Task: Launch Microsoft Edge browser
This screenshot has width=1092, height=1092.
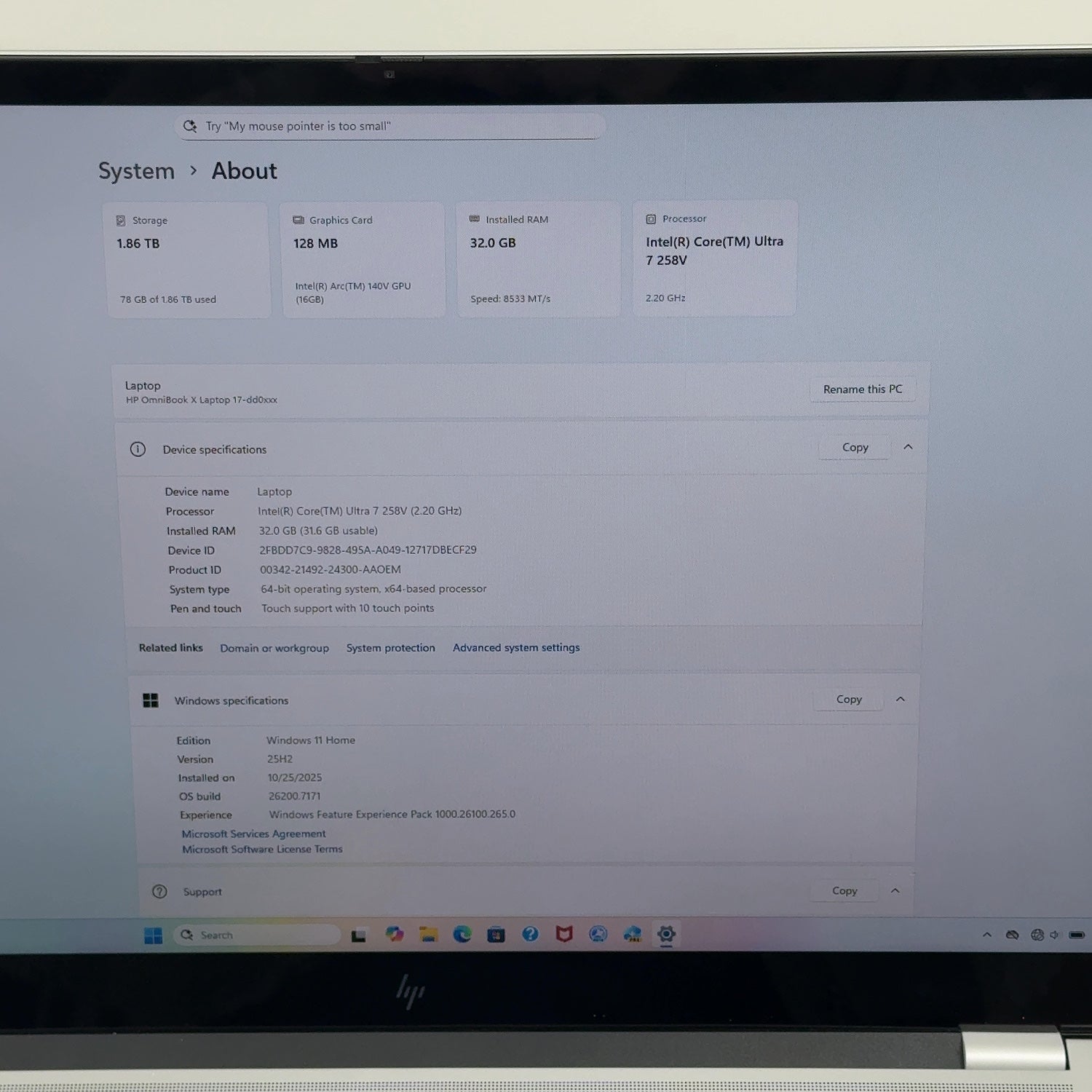Action: 462,934
